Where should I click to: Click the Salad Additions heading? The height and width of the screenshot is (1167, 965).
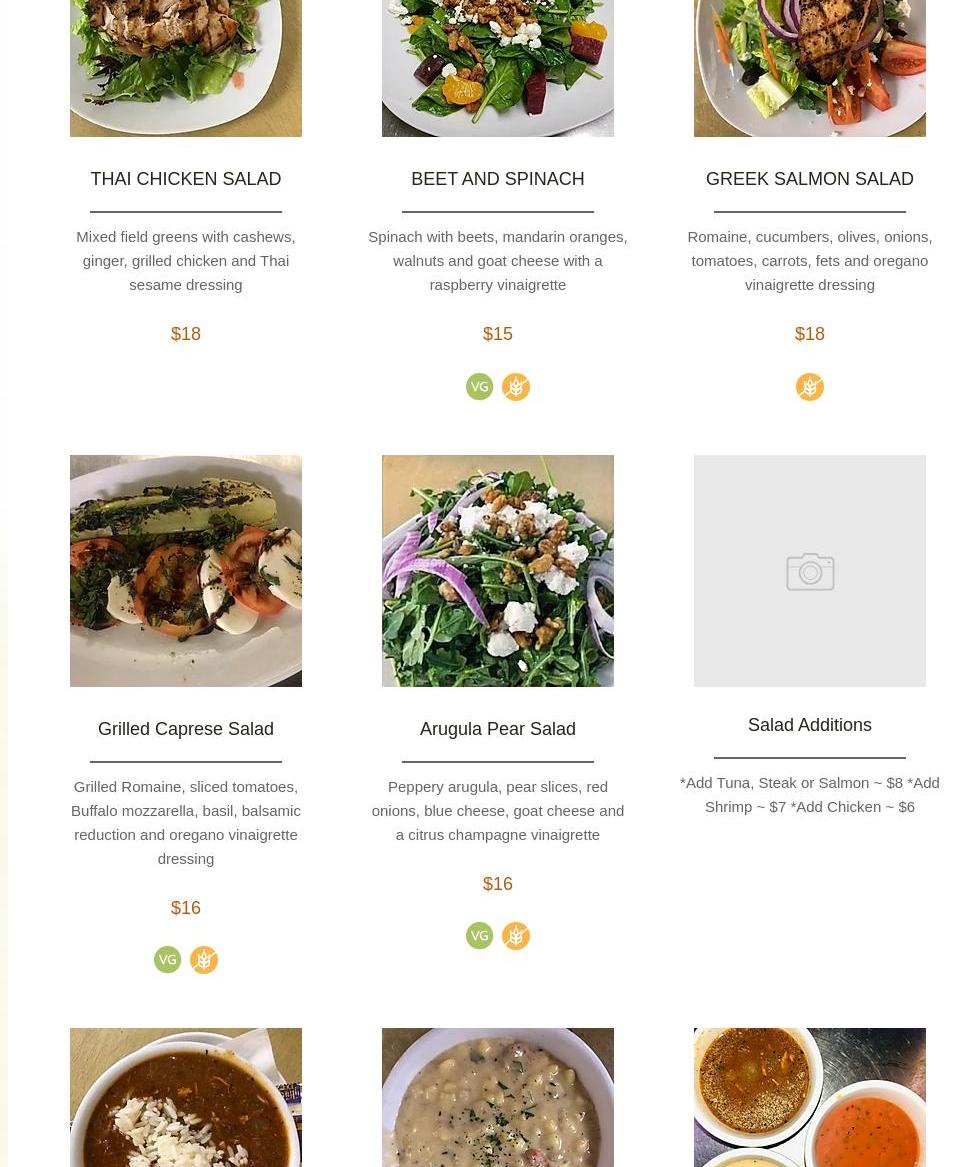pos(809,725)
